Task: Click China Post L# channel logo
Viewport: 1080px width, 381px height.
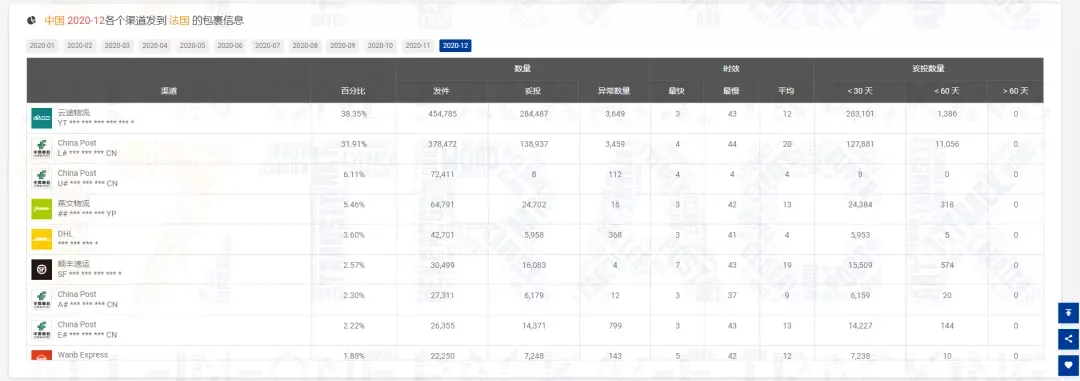Action: tap(41, 148)
